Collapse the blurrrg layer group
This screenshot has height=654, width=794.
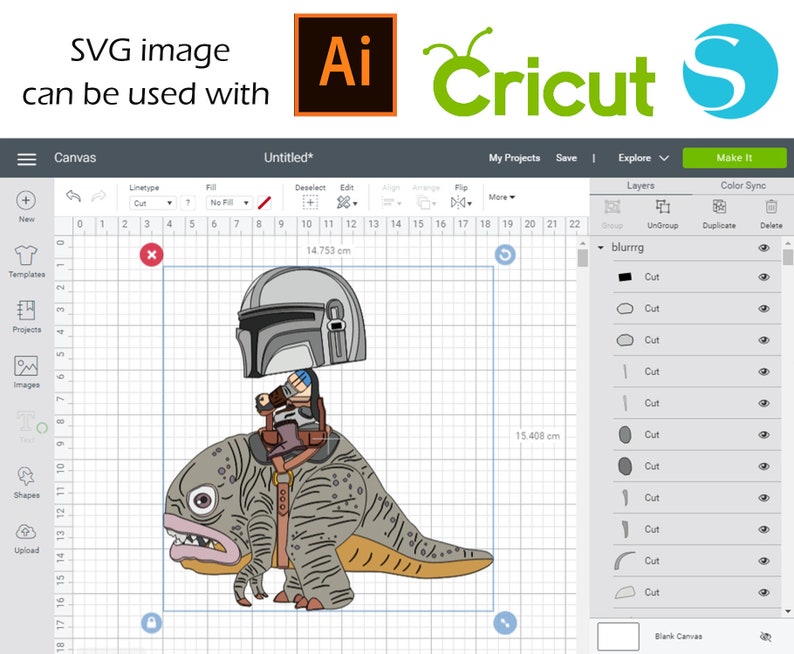[601, 248]
